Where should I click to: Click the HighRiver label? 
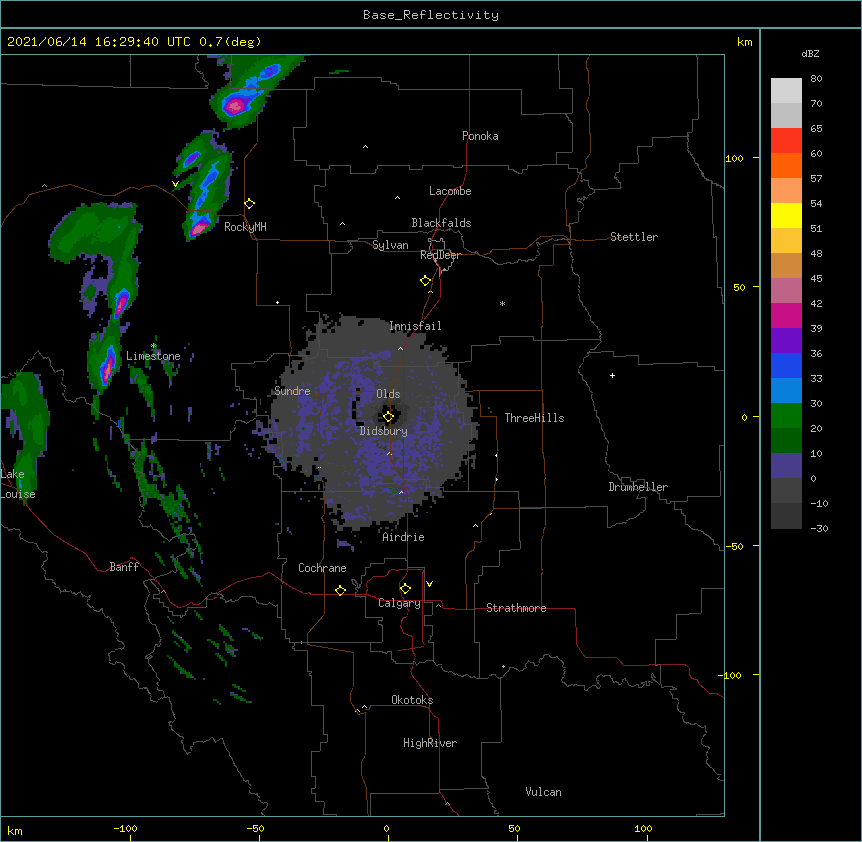pyautogui.click(x=430, y=743)
